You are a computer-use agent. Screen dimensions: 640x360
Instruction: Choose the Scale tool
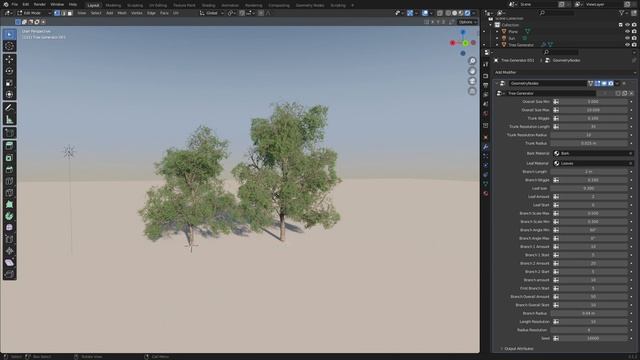(9, 83)
